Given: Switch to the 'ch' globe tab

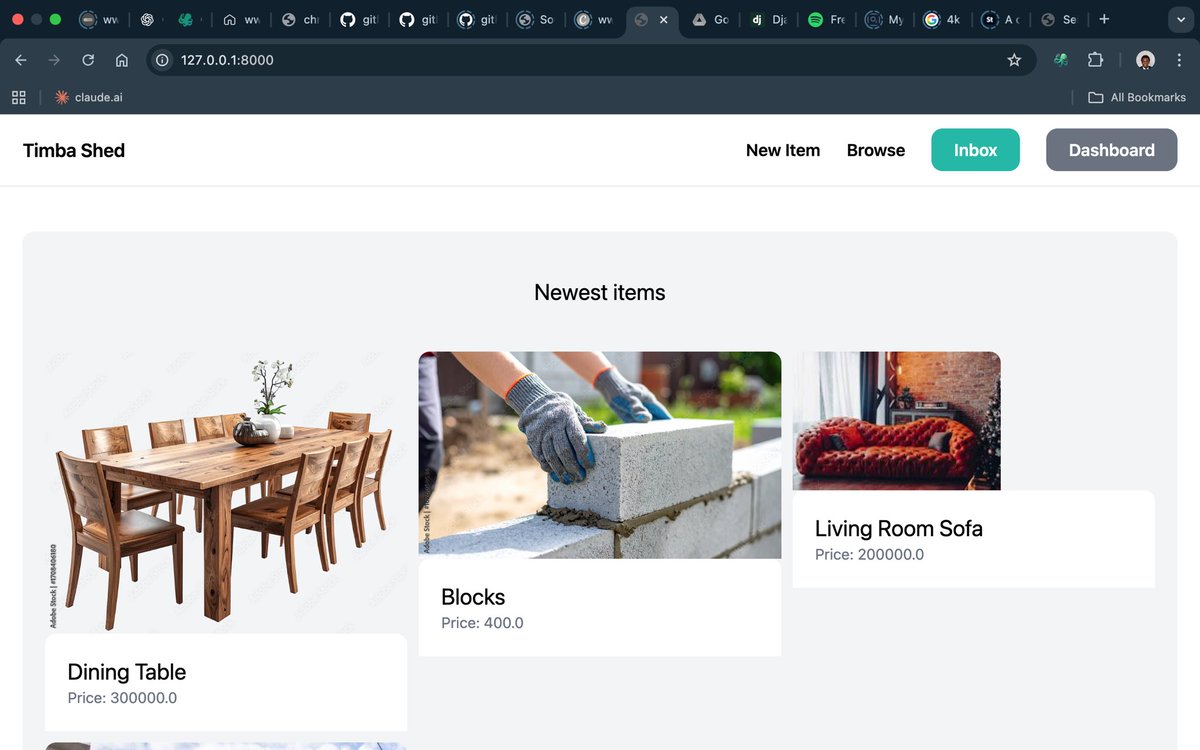Looking at the screenshot, I should [300, 19].
